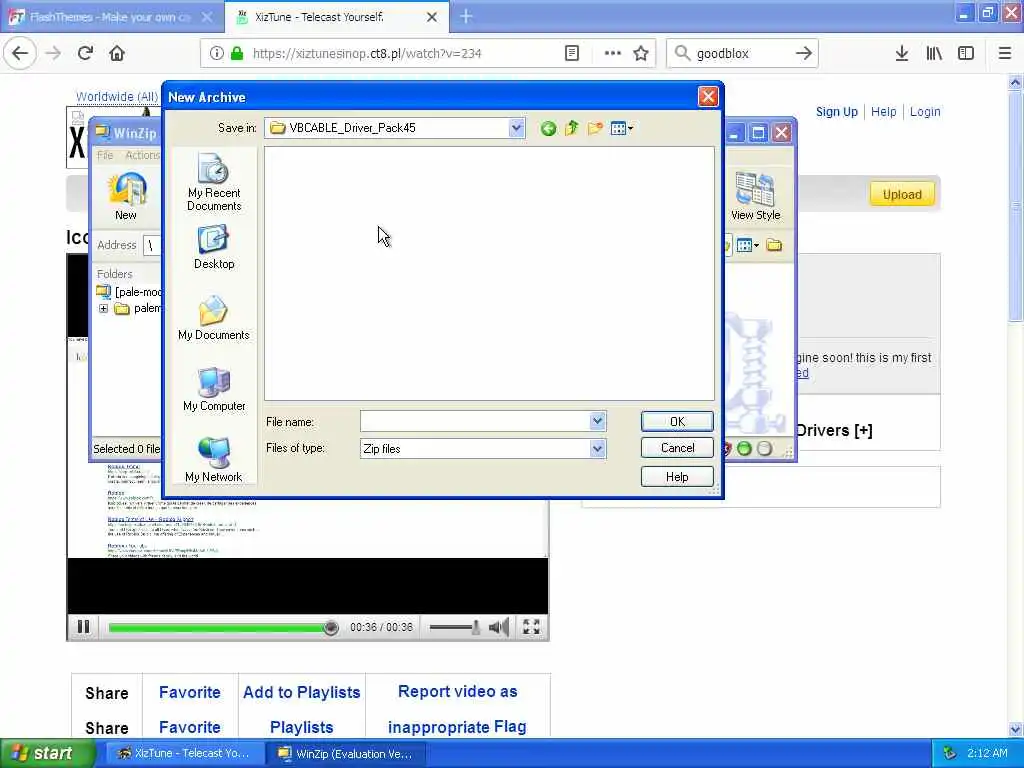Switch to XizTune taskbar button

185,753
